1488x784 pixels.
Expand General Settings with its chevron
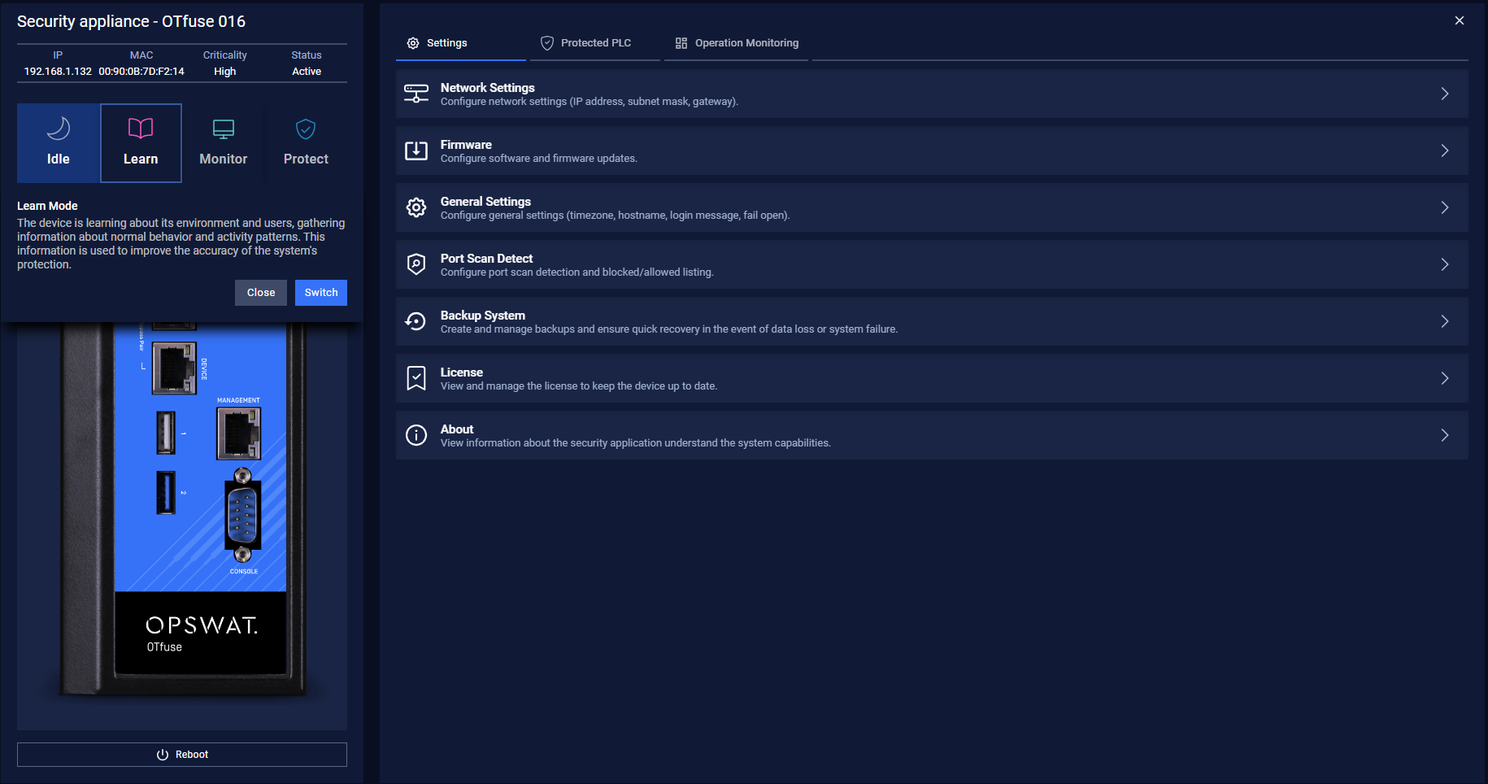coord(1445,208)
